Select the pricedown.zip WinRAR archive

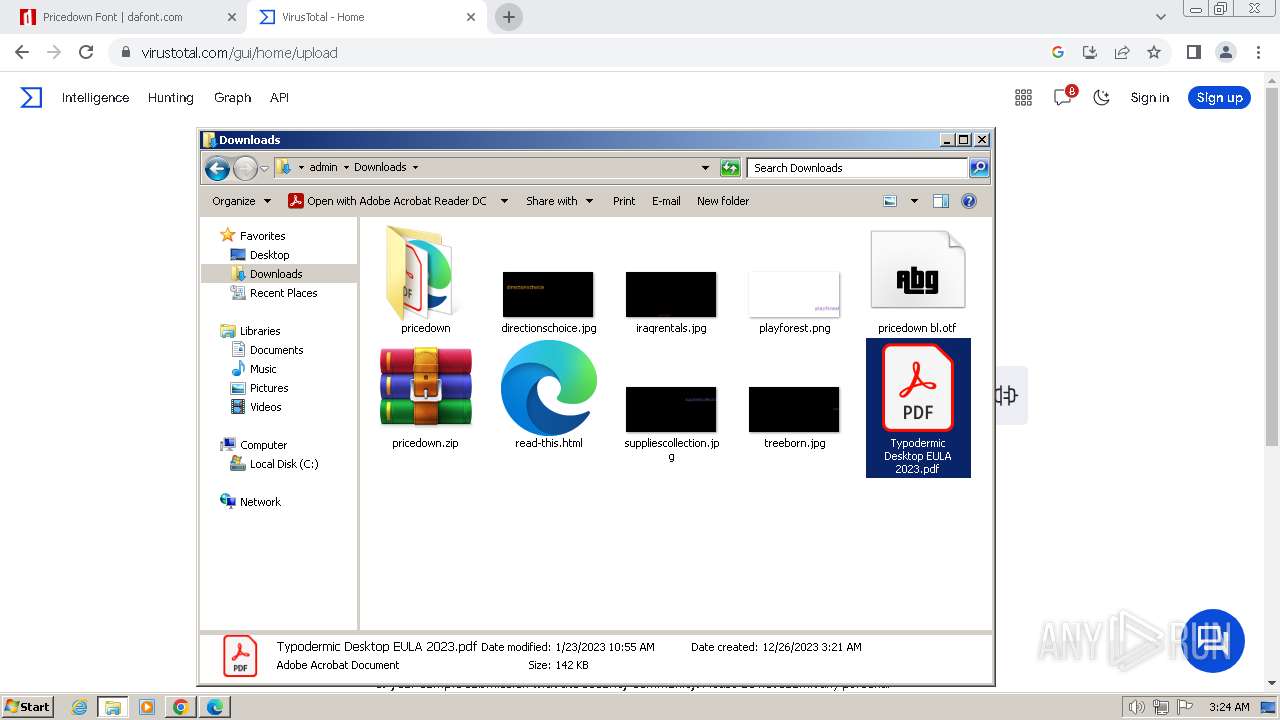(426, 389)
